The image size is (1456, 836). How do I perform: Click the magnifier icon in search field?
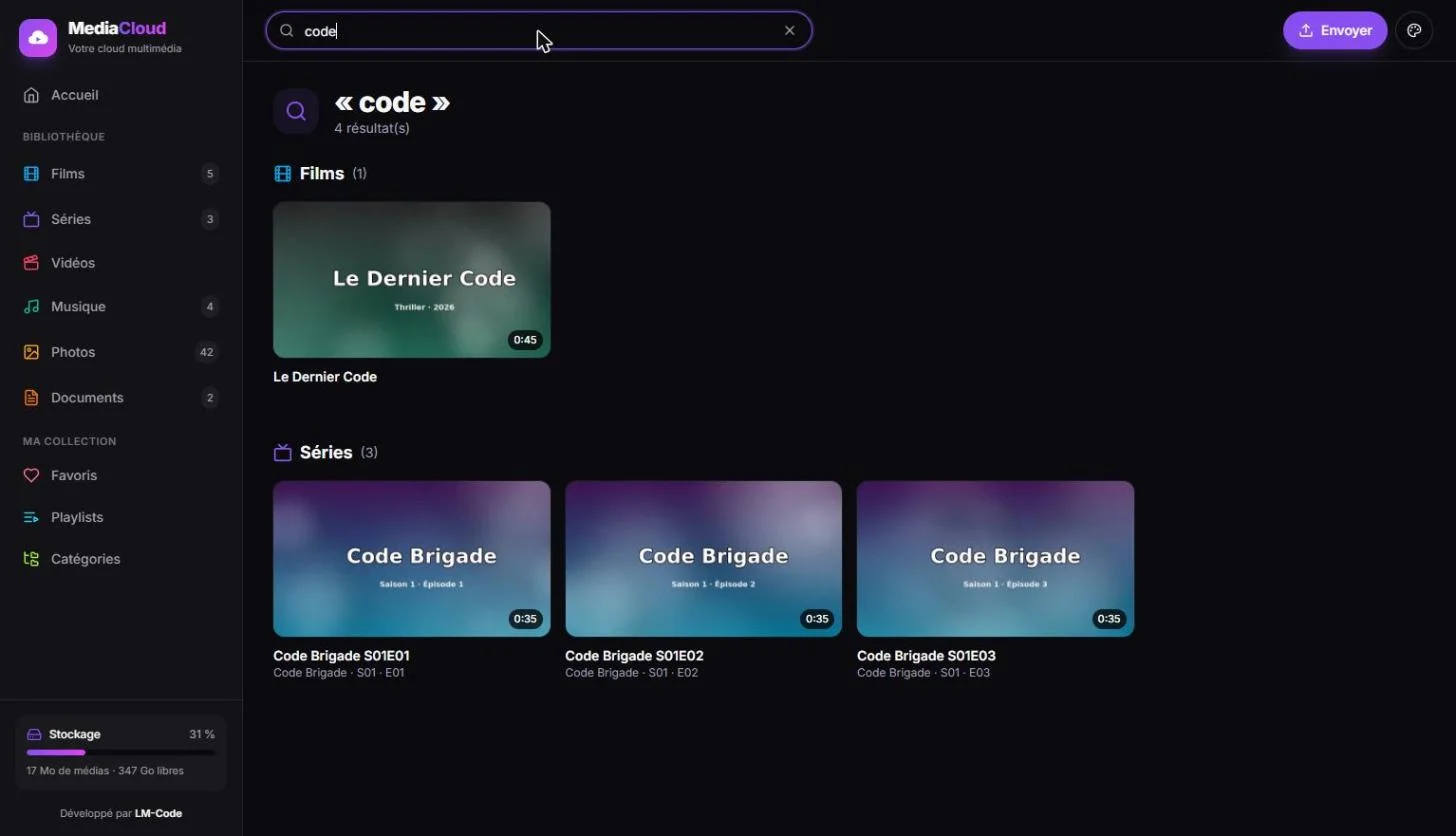click(x=287, y=31)
